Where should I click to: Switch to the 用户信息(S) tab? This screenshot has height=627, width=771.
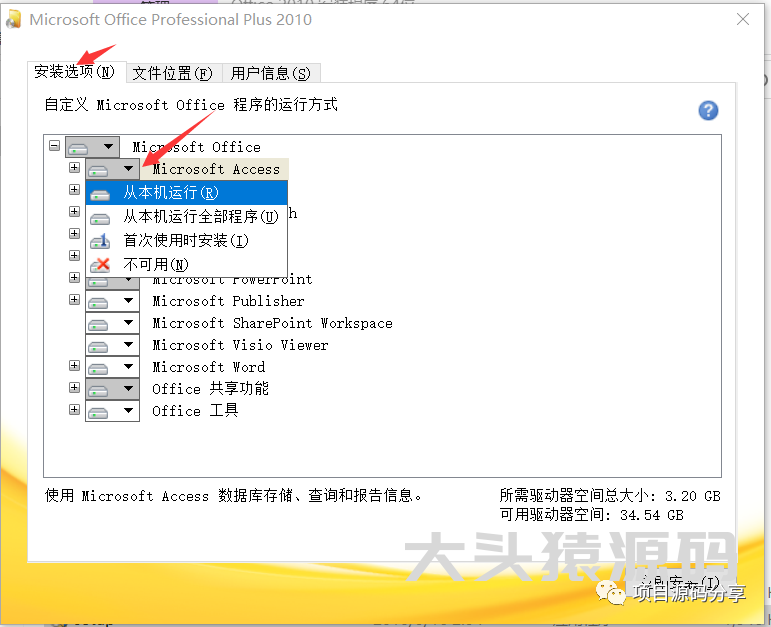click(271, 73)
